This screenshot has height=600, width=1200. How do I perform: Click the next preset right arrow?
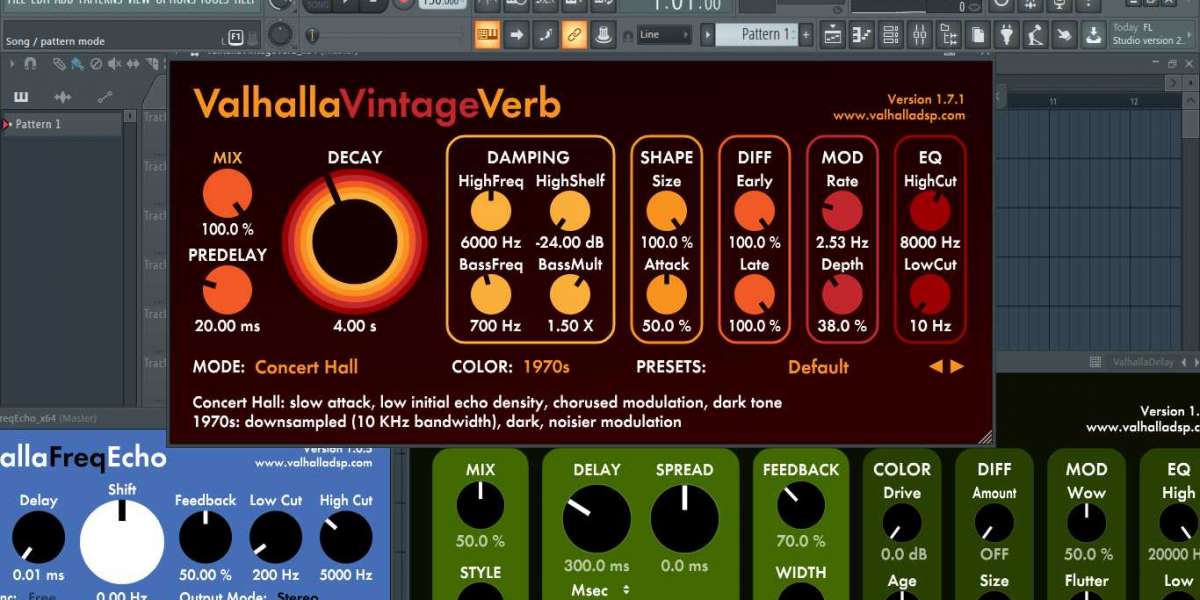click(957, 367)
